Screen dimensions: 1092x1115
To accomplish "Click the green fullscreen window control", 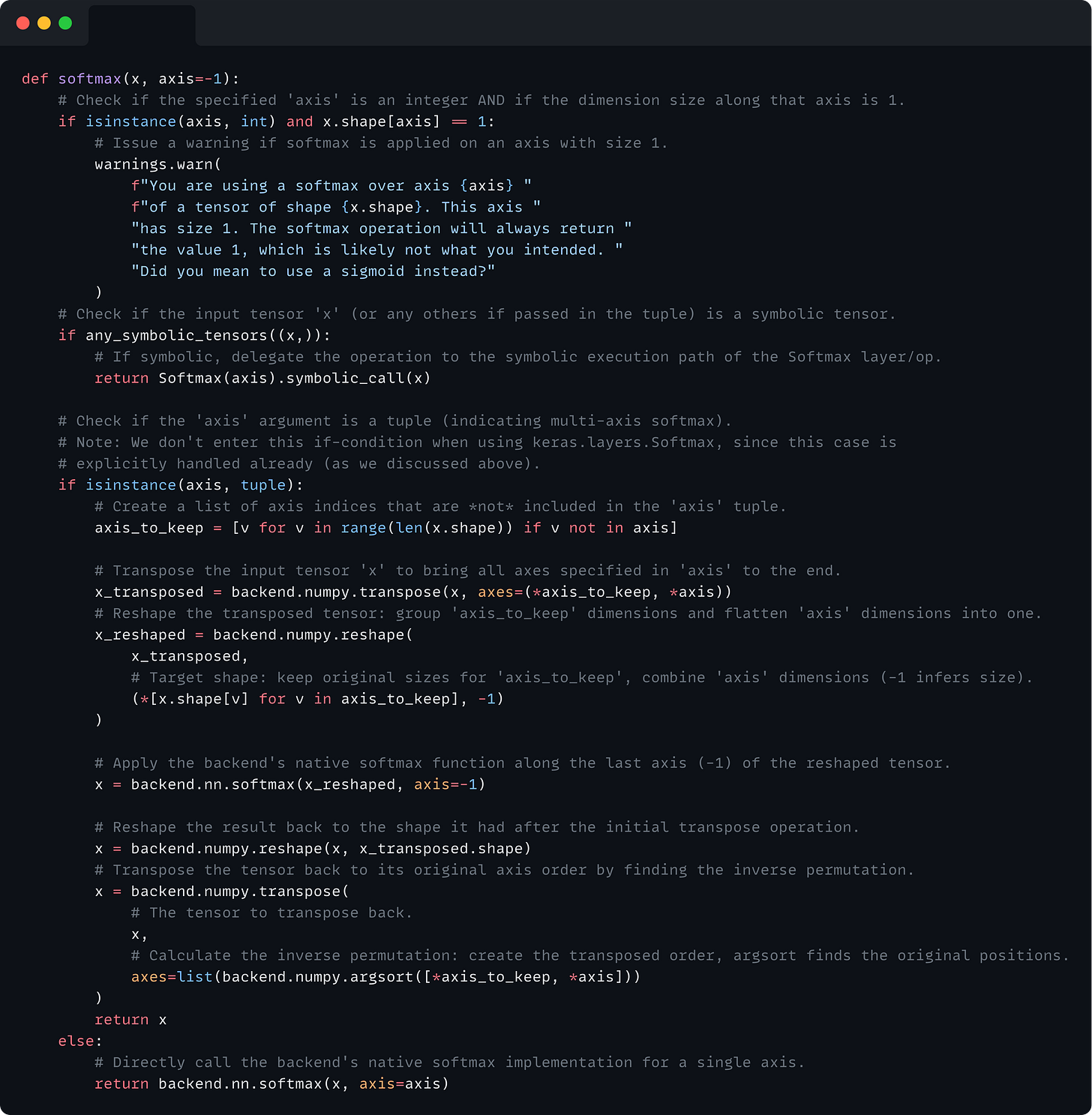I will coord(65,23).
